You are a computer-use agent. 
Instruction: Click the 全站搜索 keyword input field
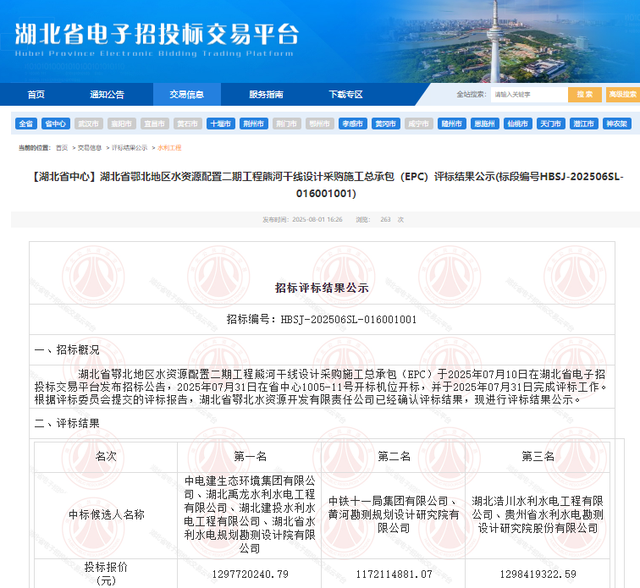point(529,94)
